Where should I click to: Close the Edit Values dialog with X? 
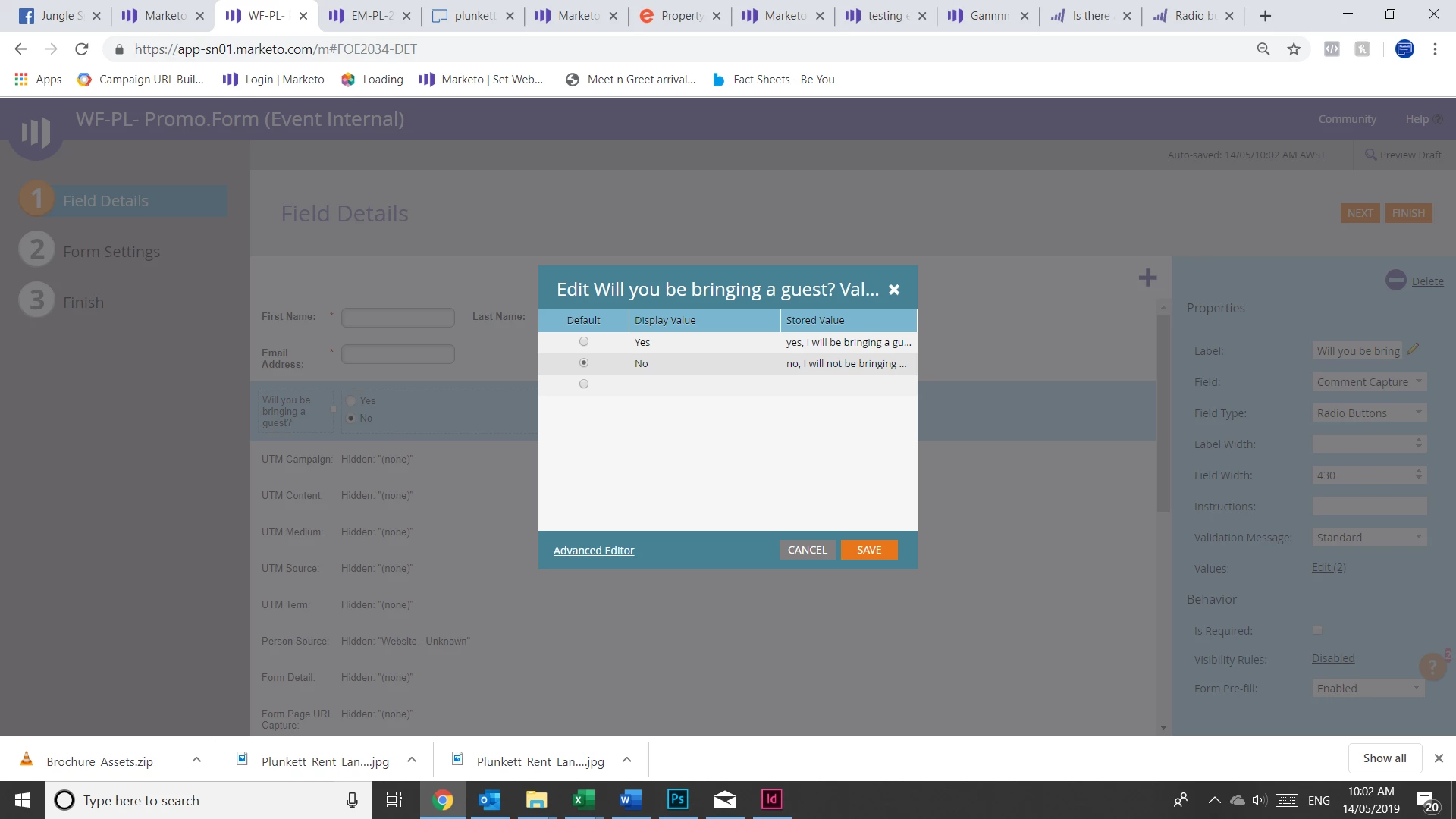click(x=894, y=290)
